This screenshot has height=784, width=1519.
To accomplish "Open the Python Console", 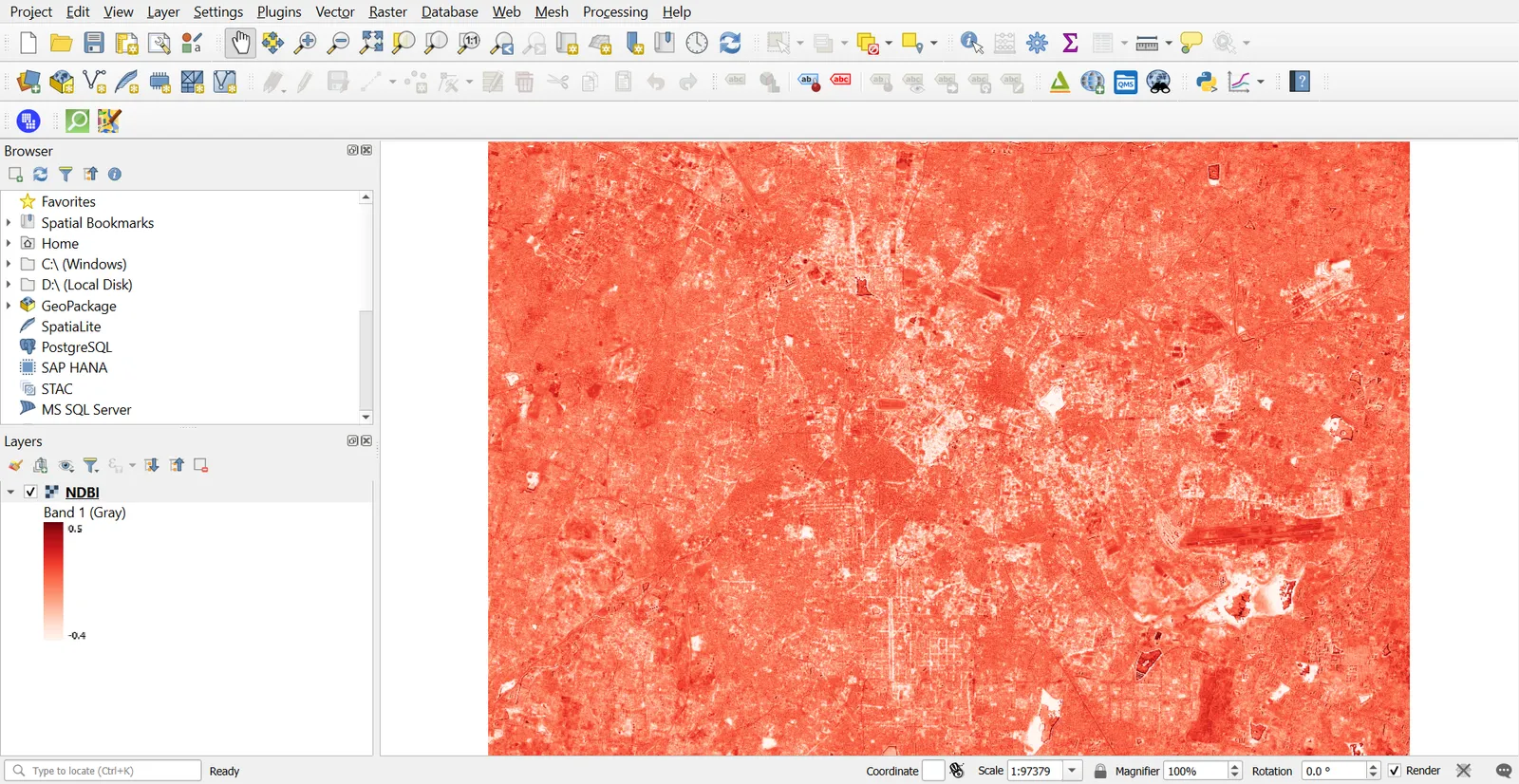I will [1207, 82].
